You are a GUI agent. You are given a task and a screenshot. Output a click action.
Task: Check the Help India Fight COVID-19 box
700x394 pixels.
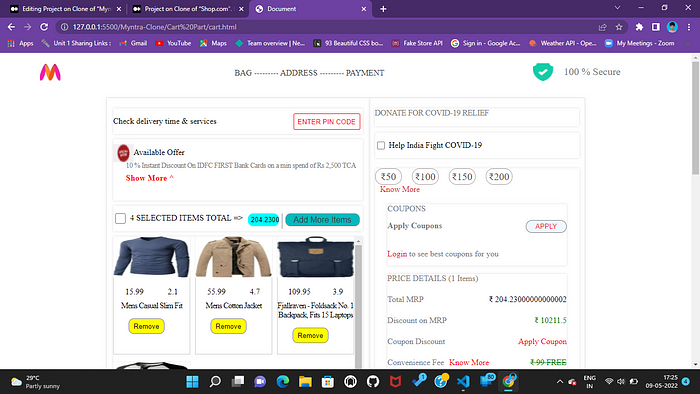(381, 145)
